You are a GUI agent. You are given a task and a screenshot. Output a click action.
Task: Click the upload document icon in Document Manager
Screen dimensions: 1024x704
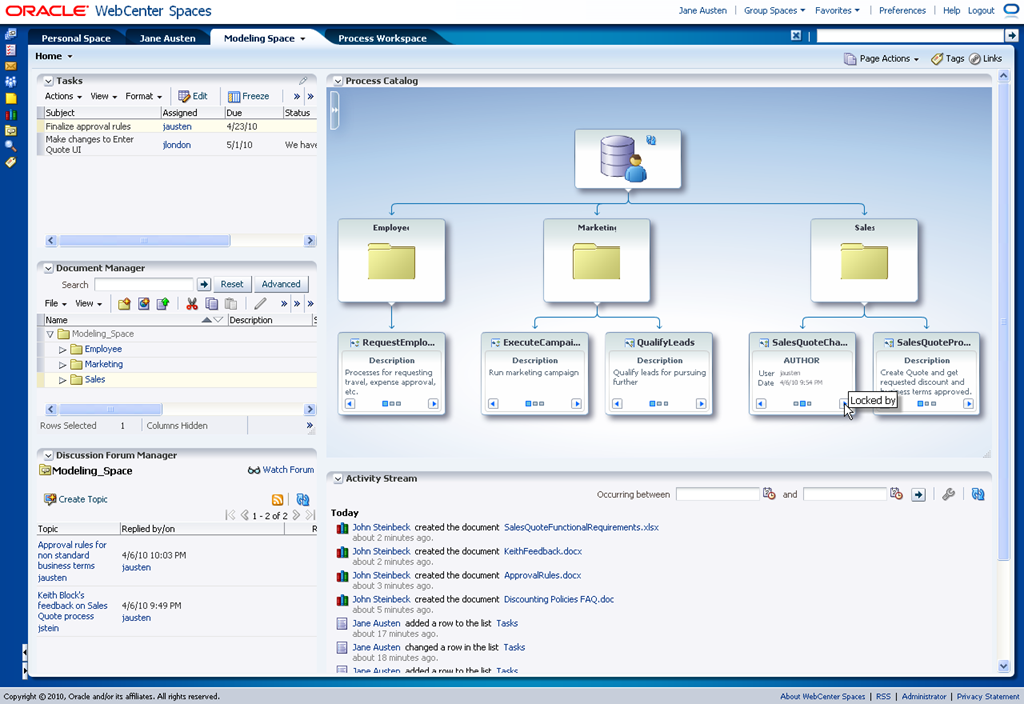click(x=163, y=304)
